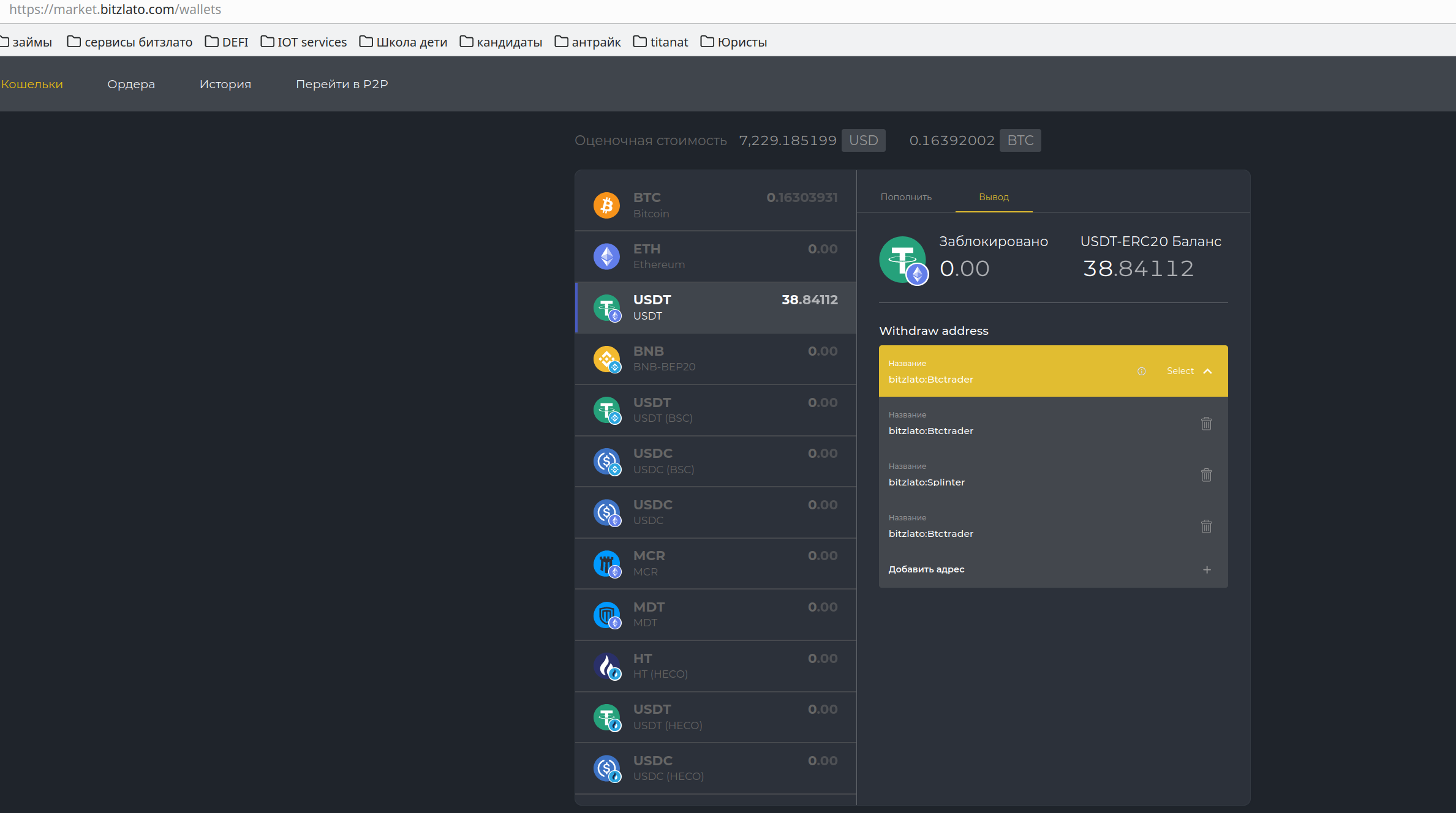Switch to the Пополнить tab
The width and height of the screenshot is (1456, 813).
point(905,197)
